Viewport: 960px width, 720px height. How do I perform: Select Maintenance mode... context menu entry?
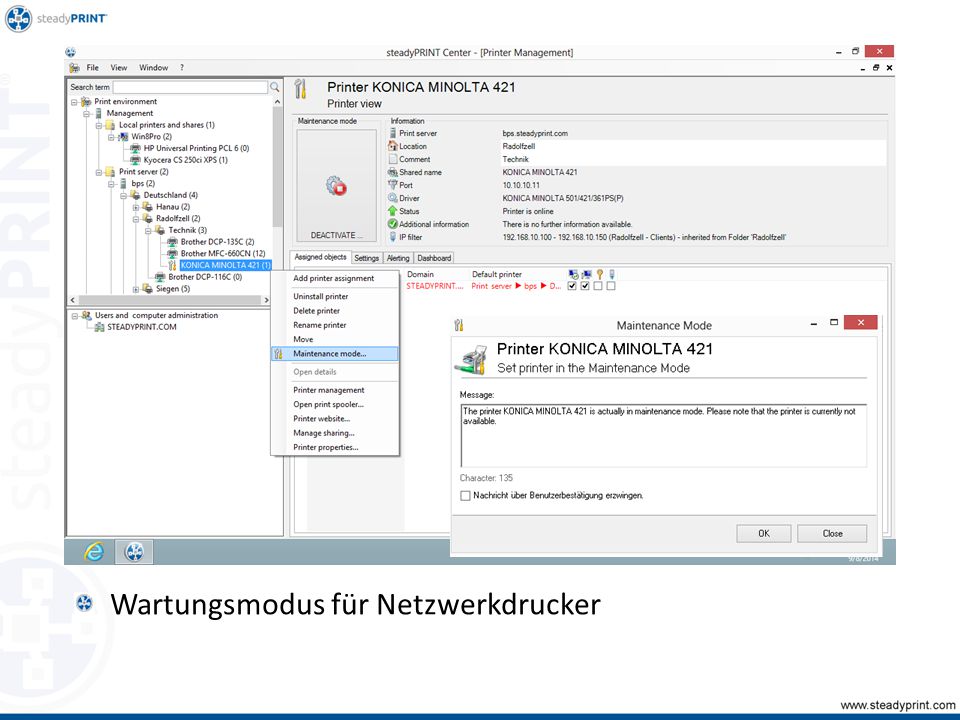tap(335, 353)
